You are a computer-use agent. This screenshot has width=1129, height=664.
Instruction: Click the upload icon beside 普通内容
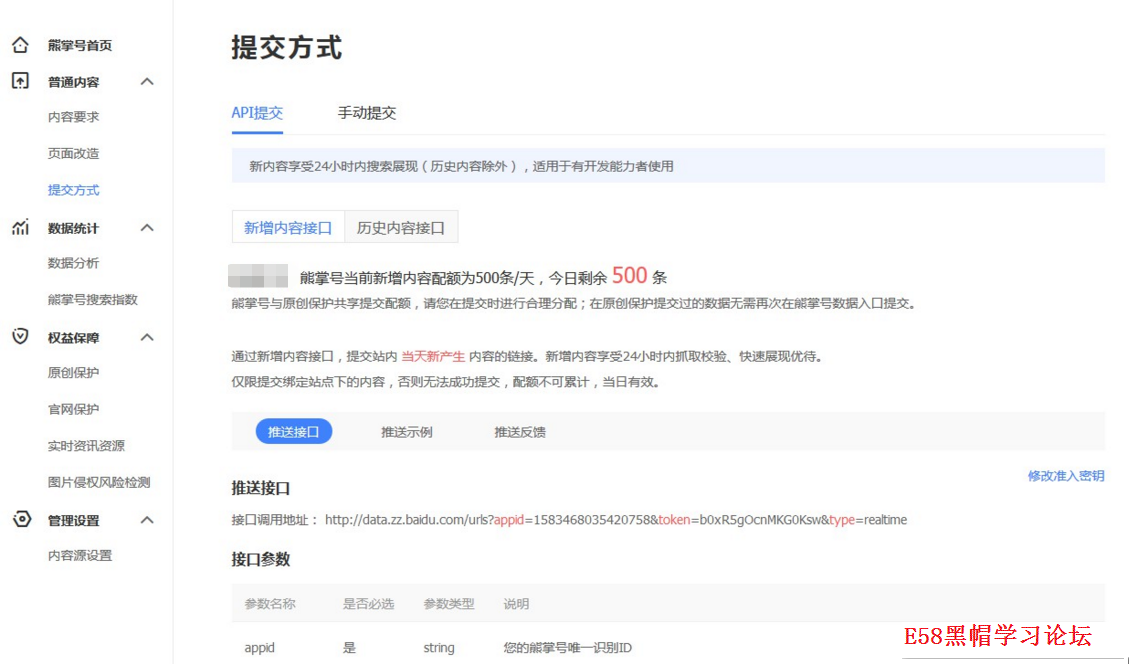click(20, 81)
